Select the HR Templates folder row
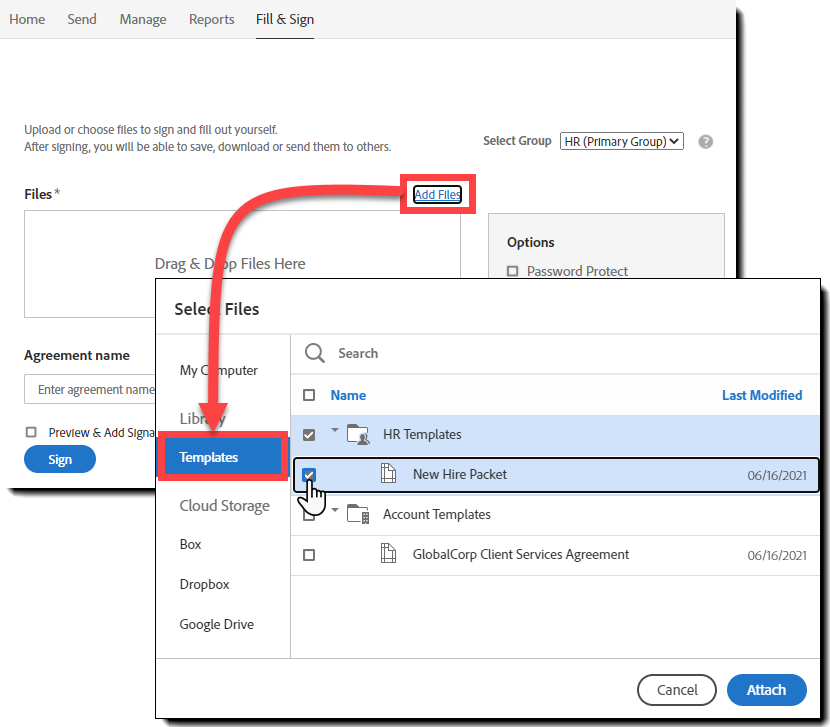 click(555, 435)
